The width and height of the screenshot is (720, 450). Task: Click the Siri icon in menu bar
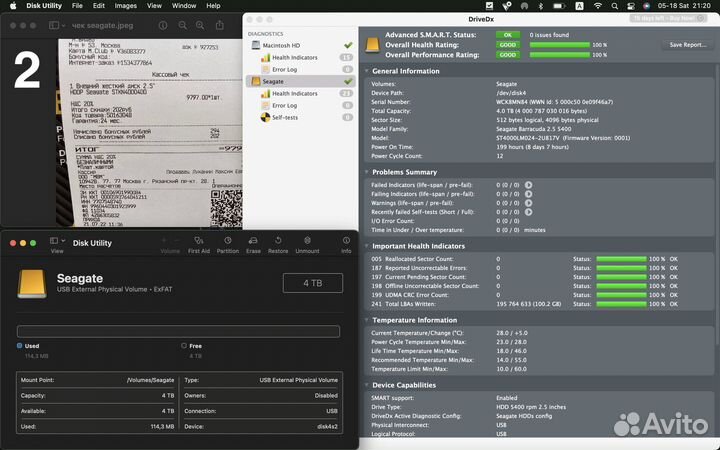tap(647, 6)
